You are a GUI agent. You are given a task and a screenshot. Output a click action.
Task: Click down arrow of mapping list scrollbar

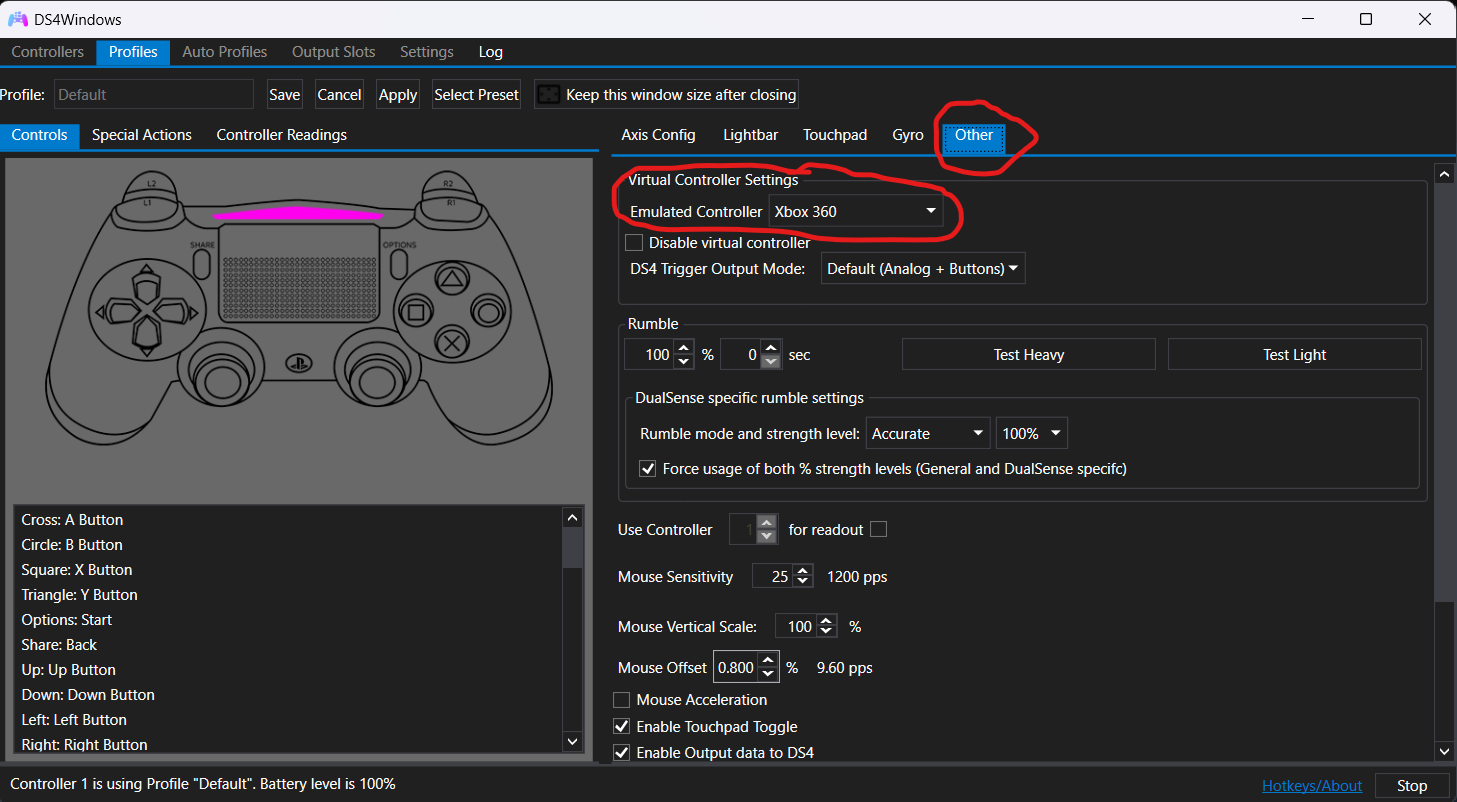[572, 741]
